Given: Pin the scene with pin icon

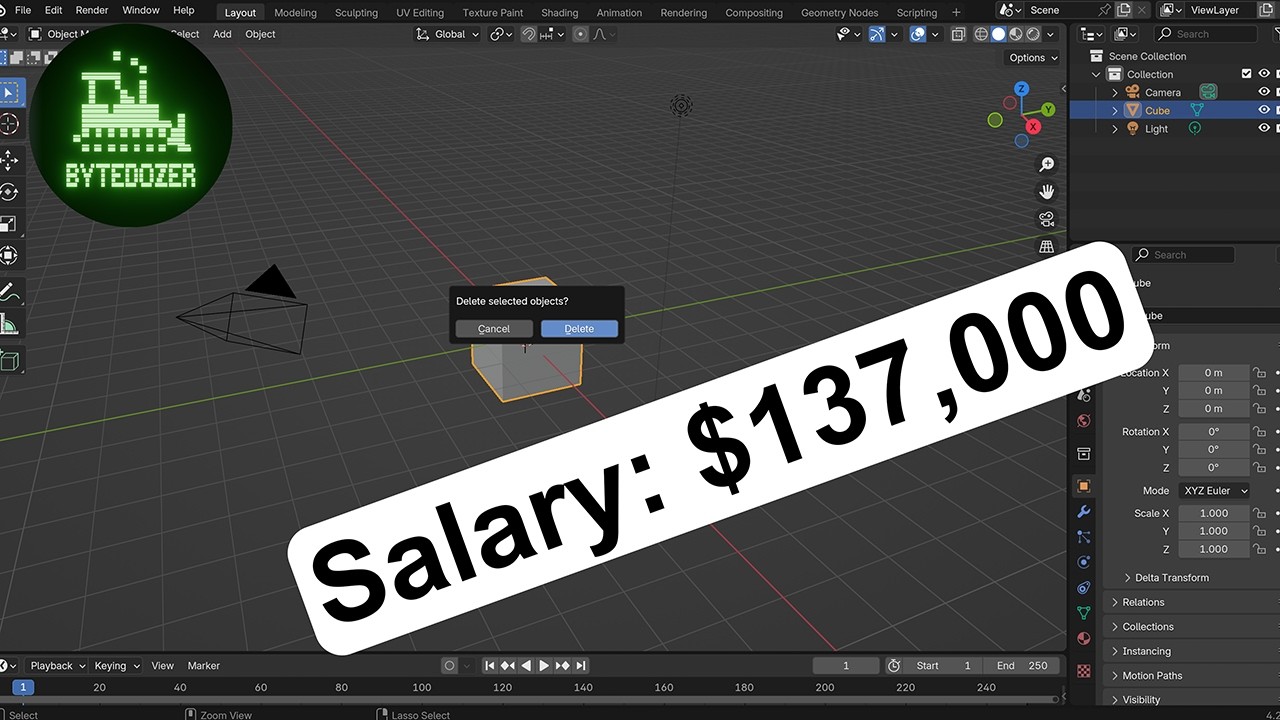Looking at the screenshot, I should (1105, 10).
